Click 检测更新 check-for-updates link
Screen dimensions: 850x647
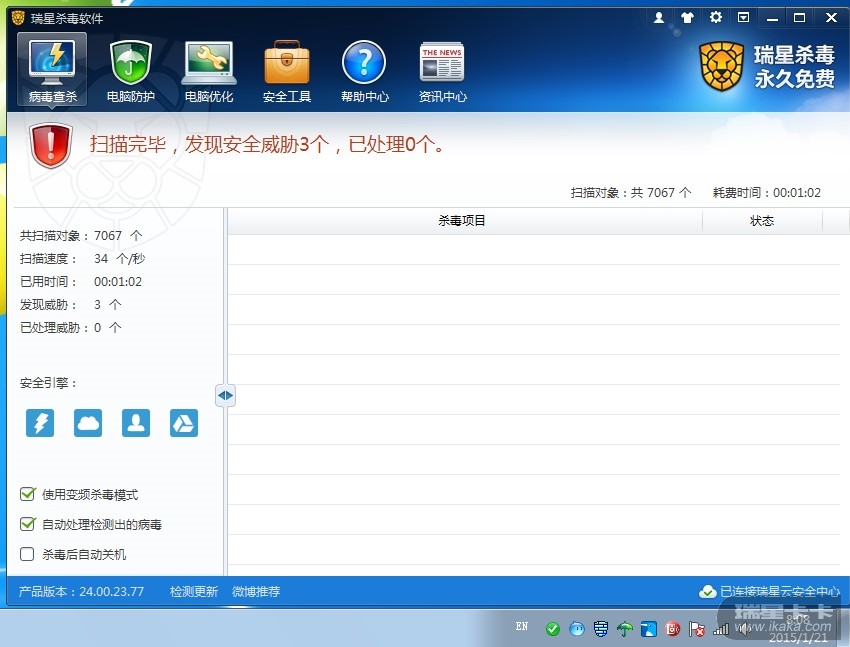[x=194, y=591]
